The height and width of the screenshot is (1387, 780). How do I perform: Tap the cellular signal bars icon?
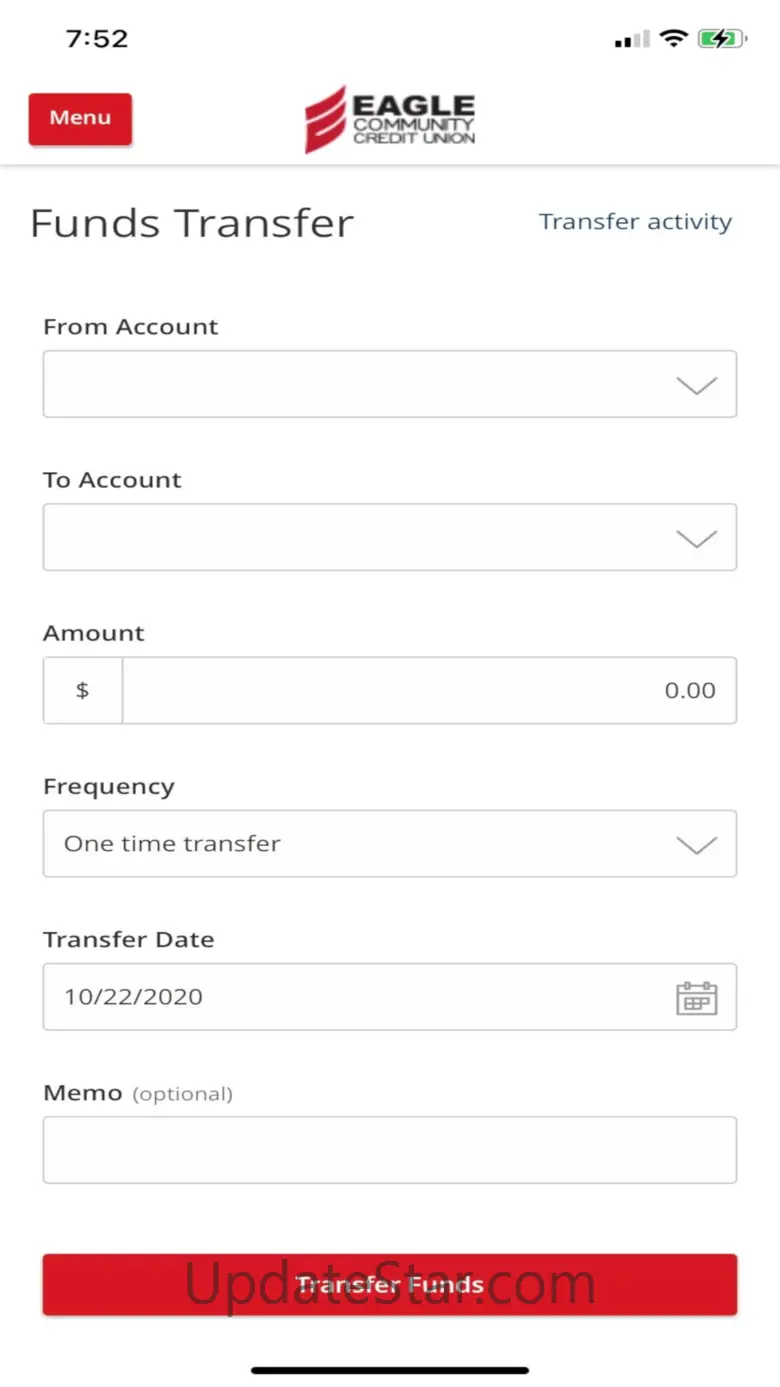point(631,40)
